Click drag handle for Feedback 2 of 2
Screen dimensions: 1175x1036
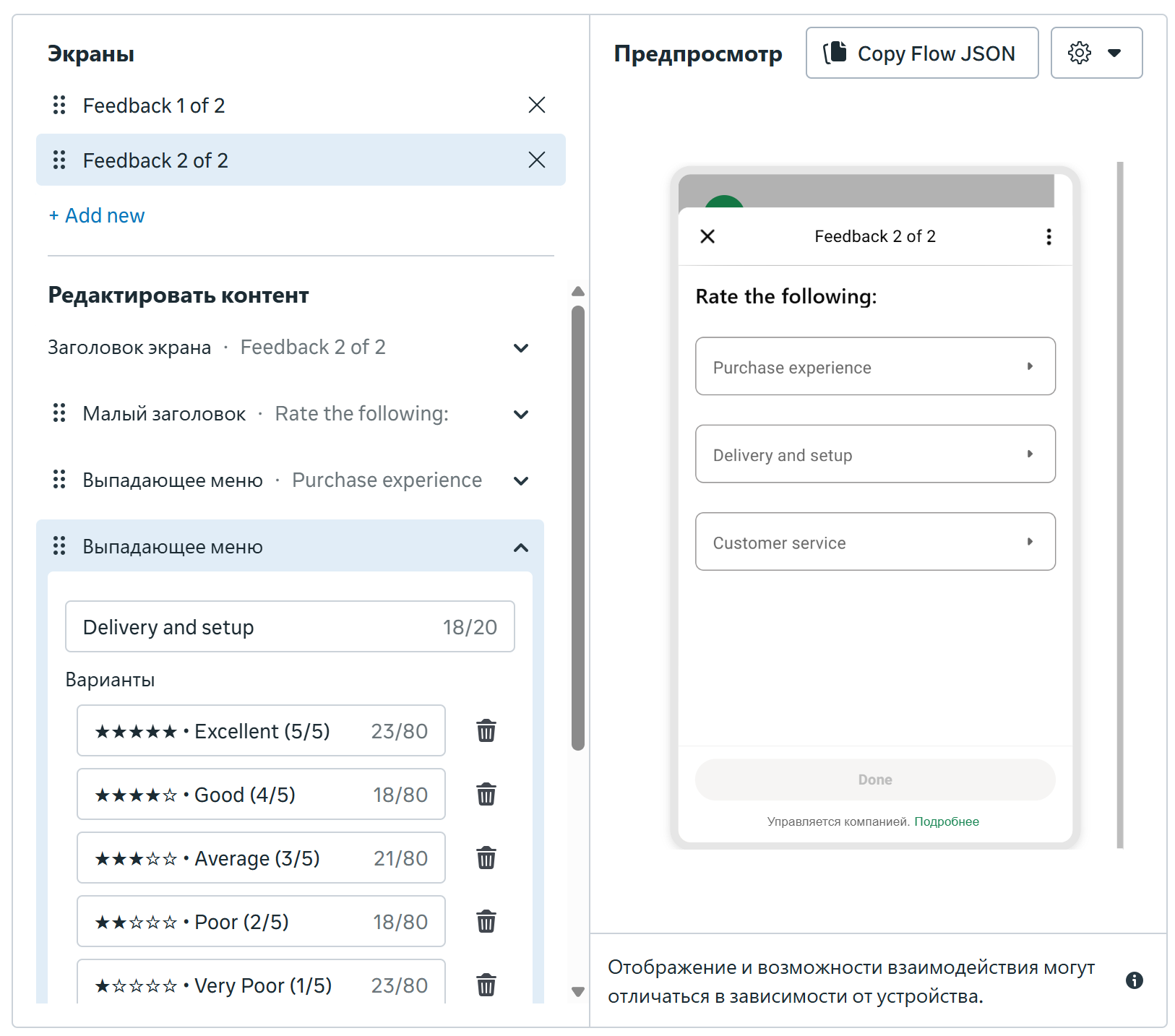(59, 160)
